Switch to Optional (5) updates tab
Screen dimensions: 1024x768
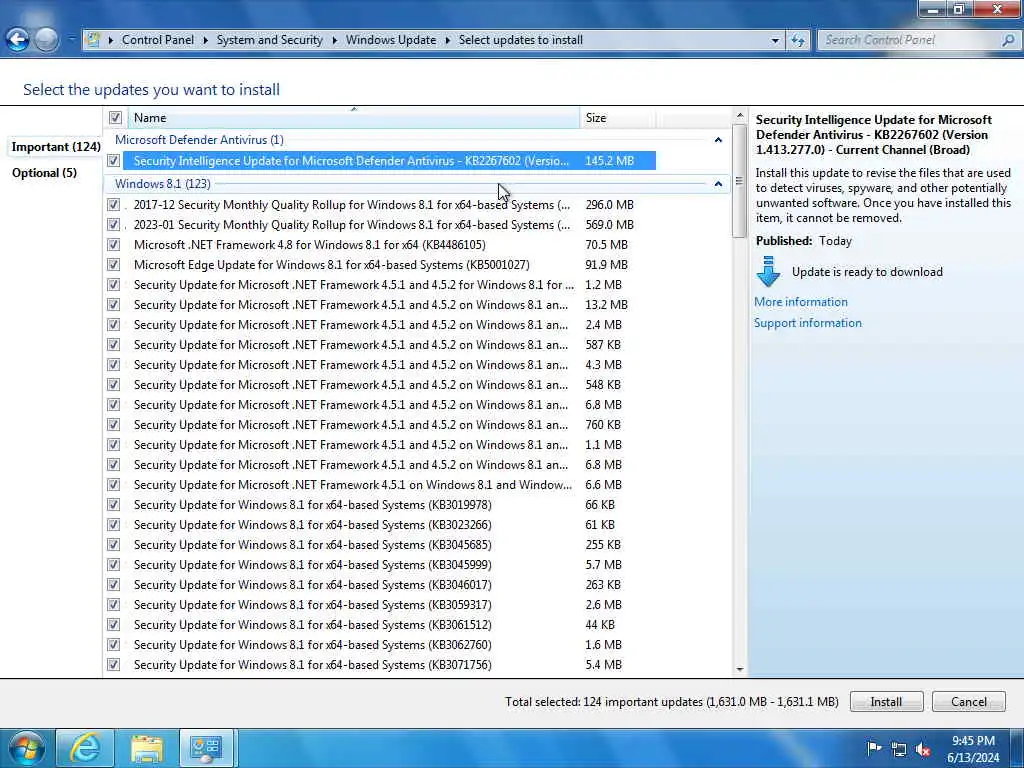click(x=44, y=172)
